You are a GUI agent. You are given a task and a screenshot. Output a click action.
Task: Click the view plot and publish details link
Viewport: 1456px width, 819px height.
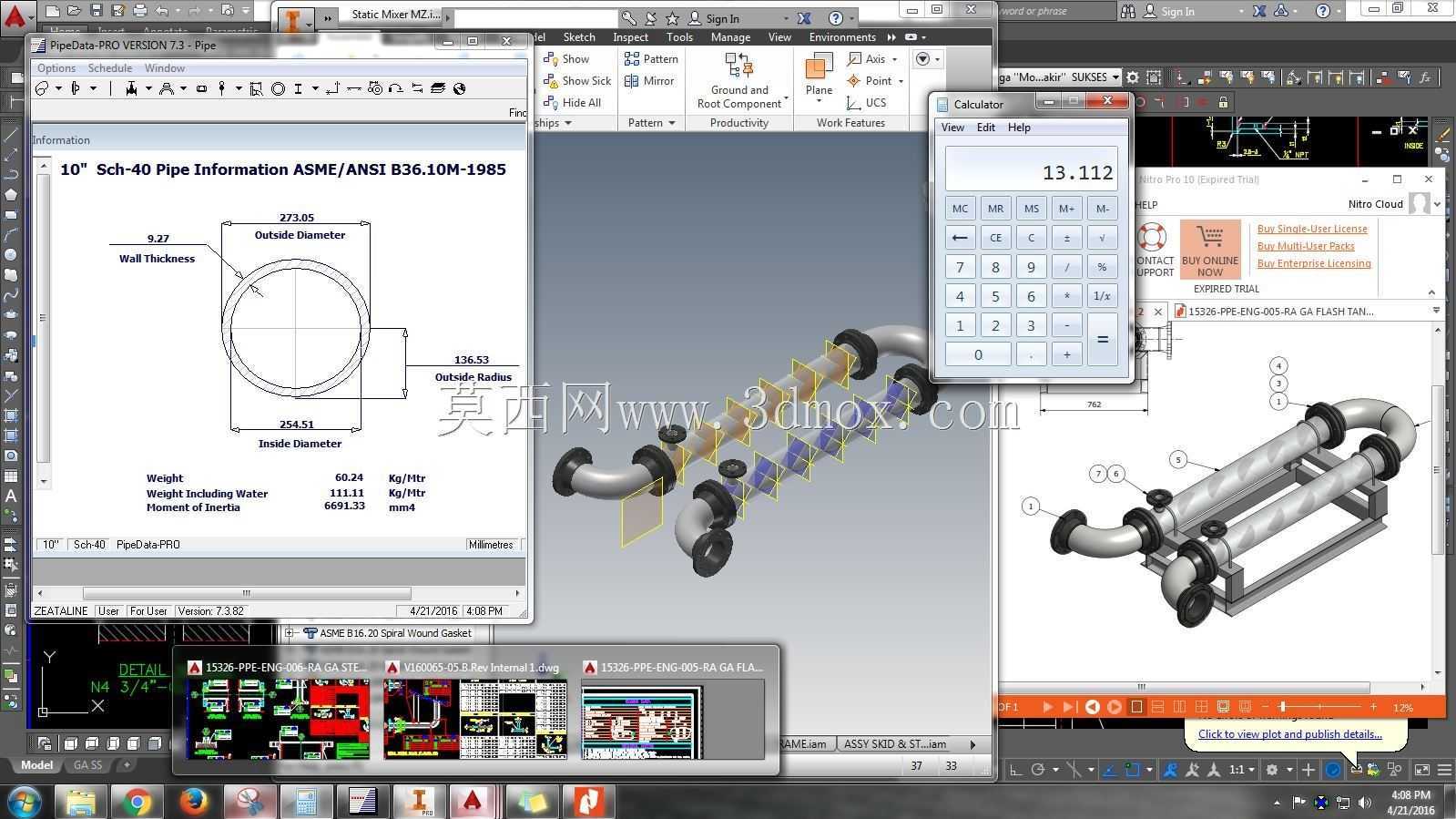1289,734
